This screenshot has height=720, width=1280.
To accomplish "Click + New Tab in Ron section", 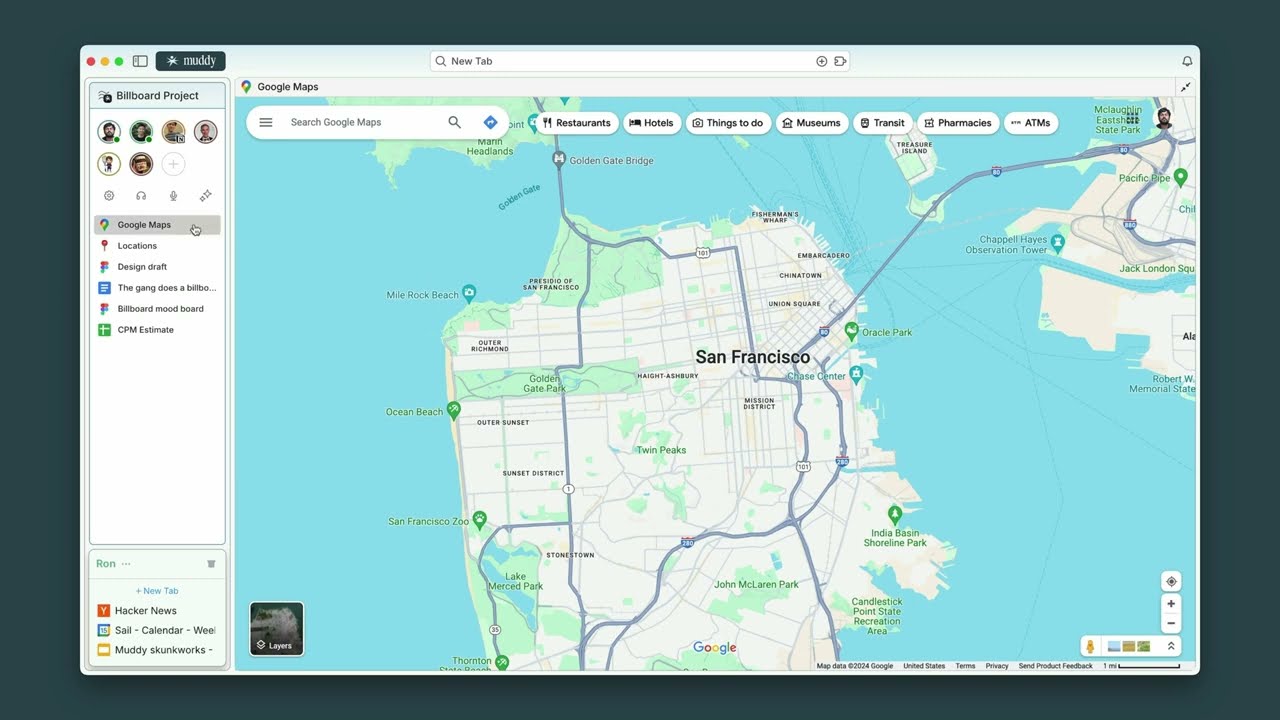I will (157, 591).
